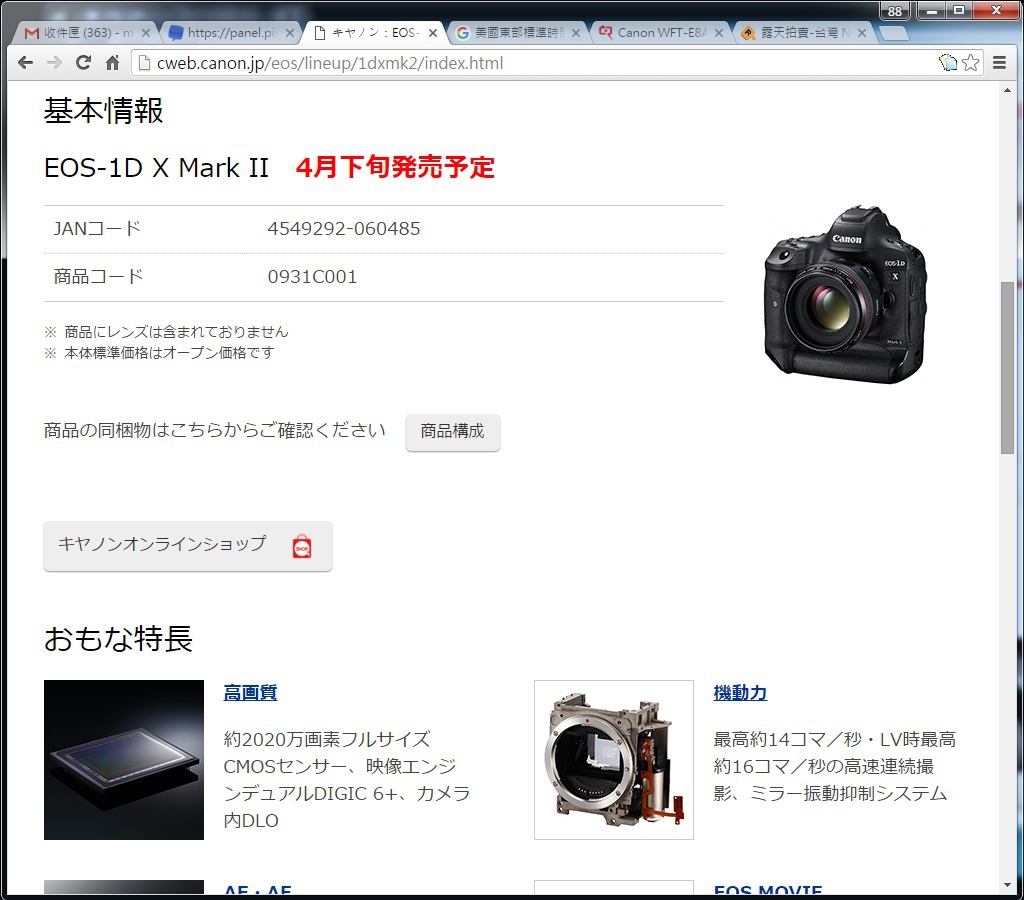Open the Chrome hamburger menu
1024x900 pixels.
coord(999,63)
